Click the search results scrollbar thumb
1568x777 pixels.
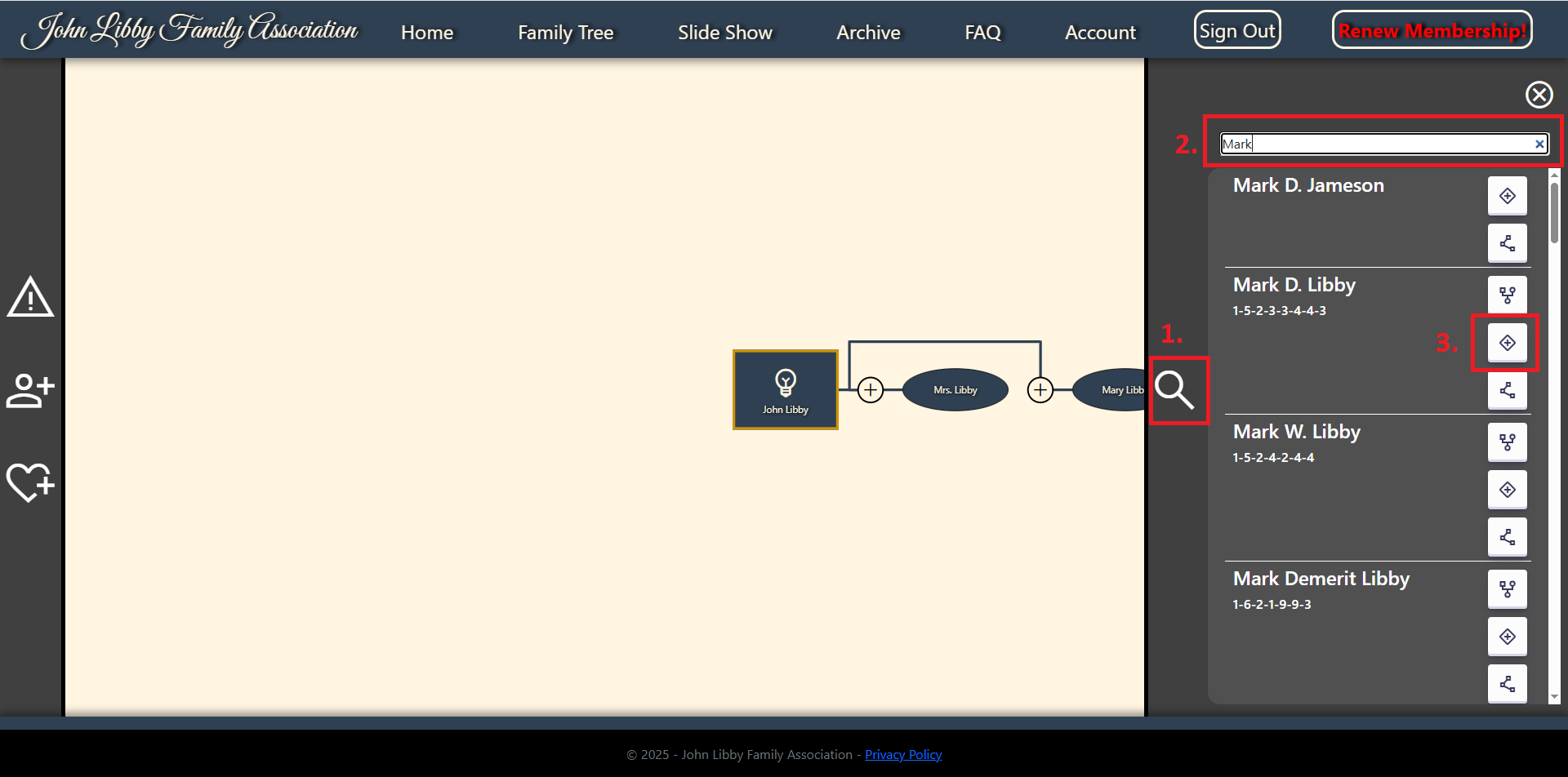click(1554, 212)
